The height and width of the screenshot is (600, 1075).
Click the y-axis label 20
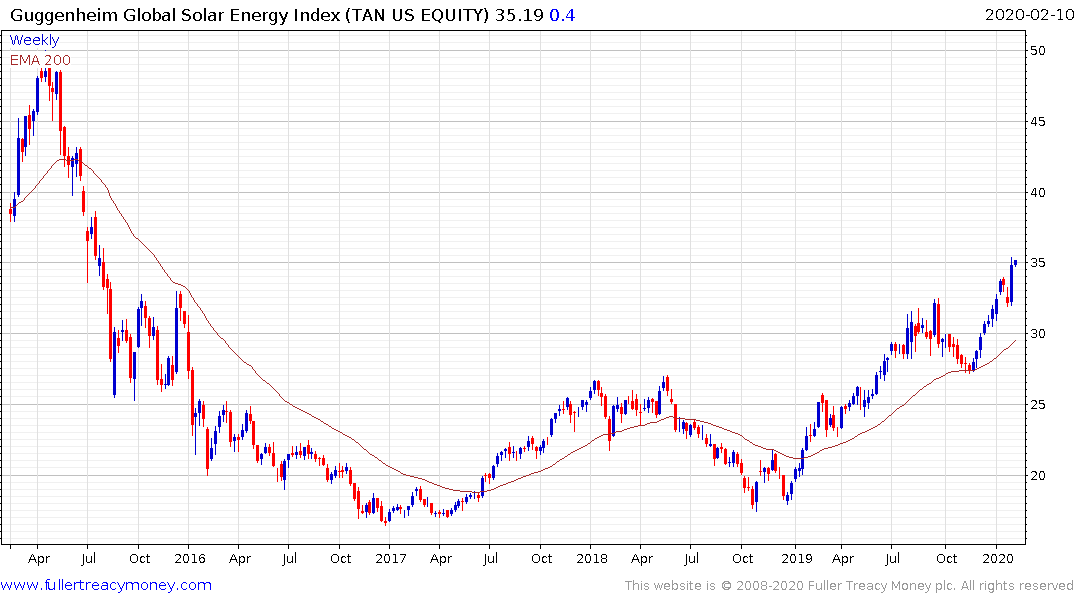(x=1037, y=476)
